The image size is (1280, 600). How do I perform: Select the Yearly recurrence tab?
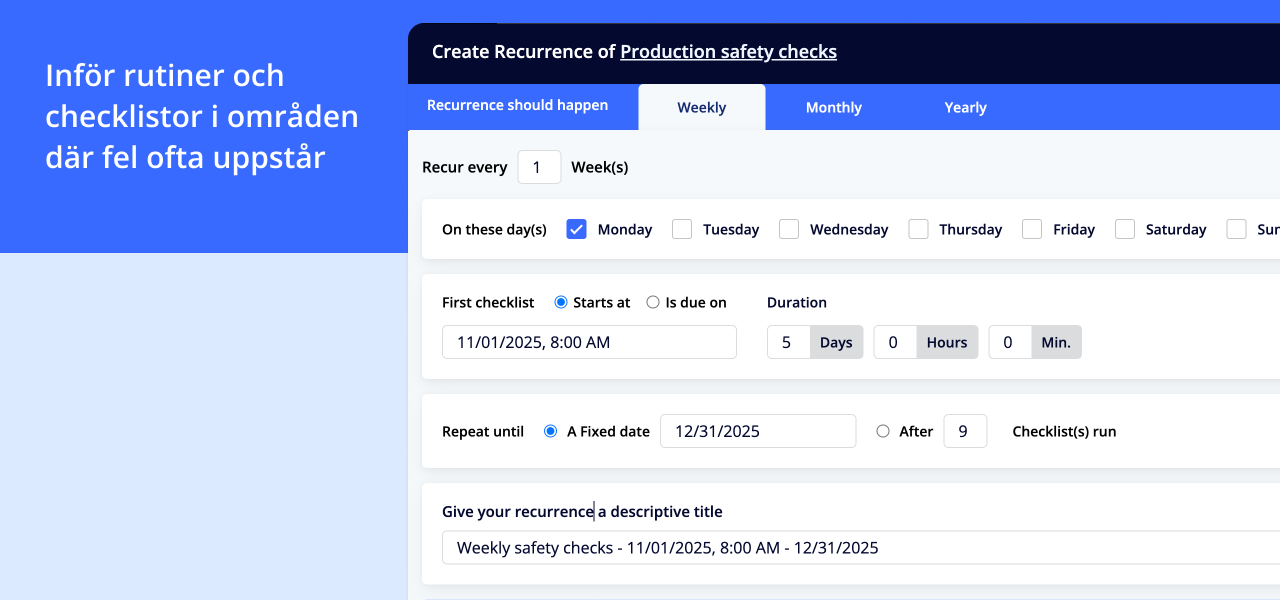coord(965,108)
